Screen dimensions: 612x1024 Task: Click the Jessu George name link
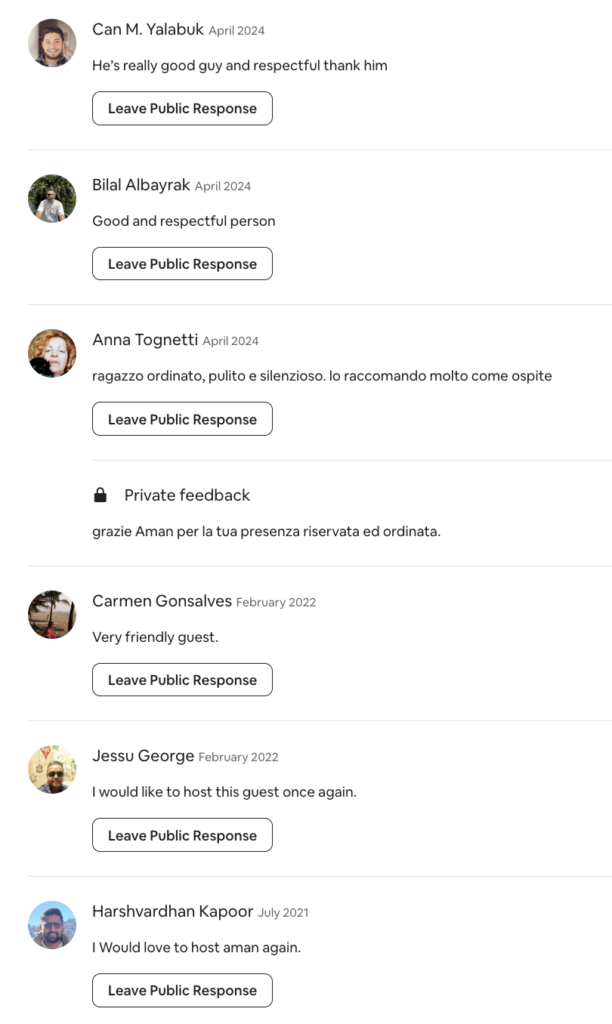pyautogui.click(x=143, y=756)
